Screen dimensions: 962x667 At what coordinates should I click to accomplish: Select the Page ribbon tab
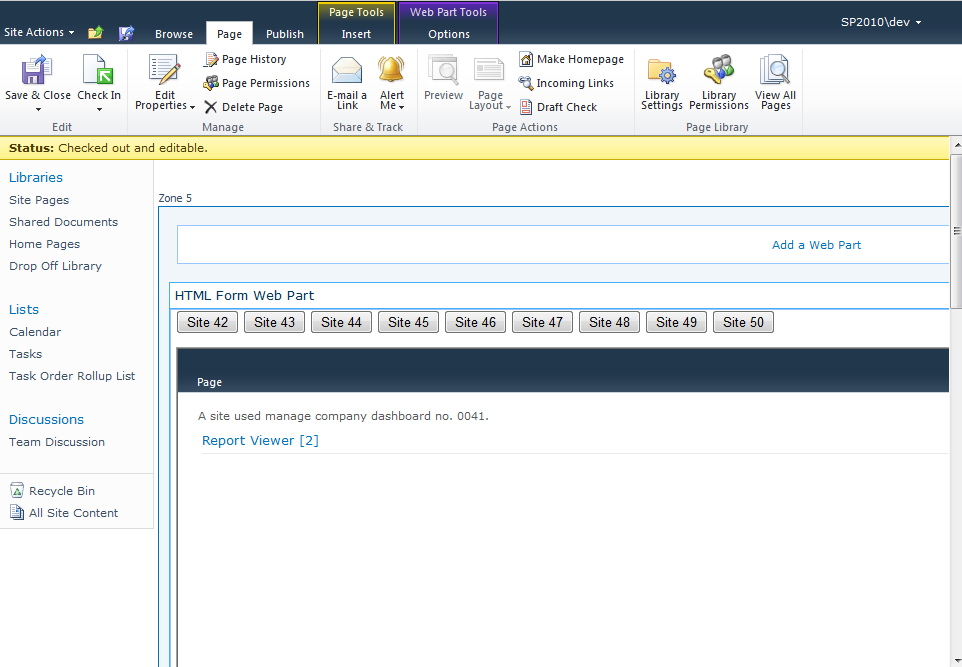click(x=229, y=34)
